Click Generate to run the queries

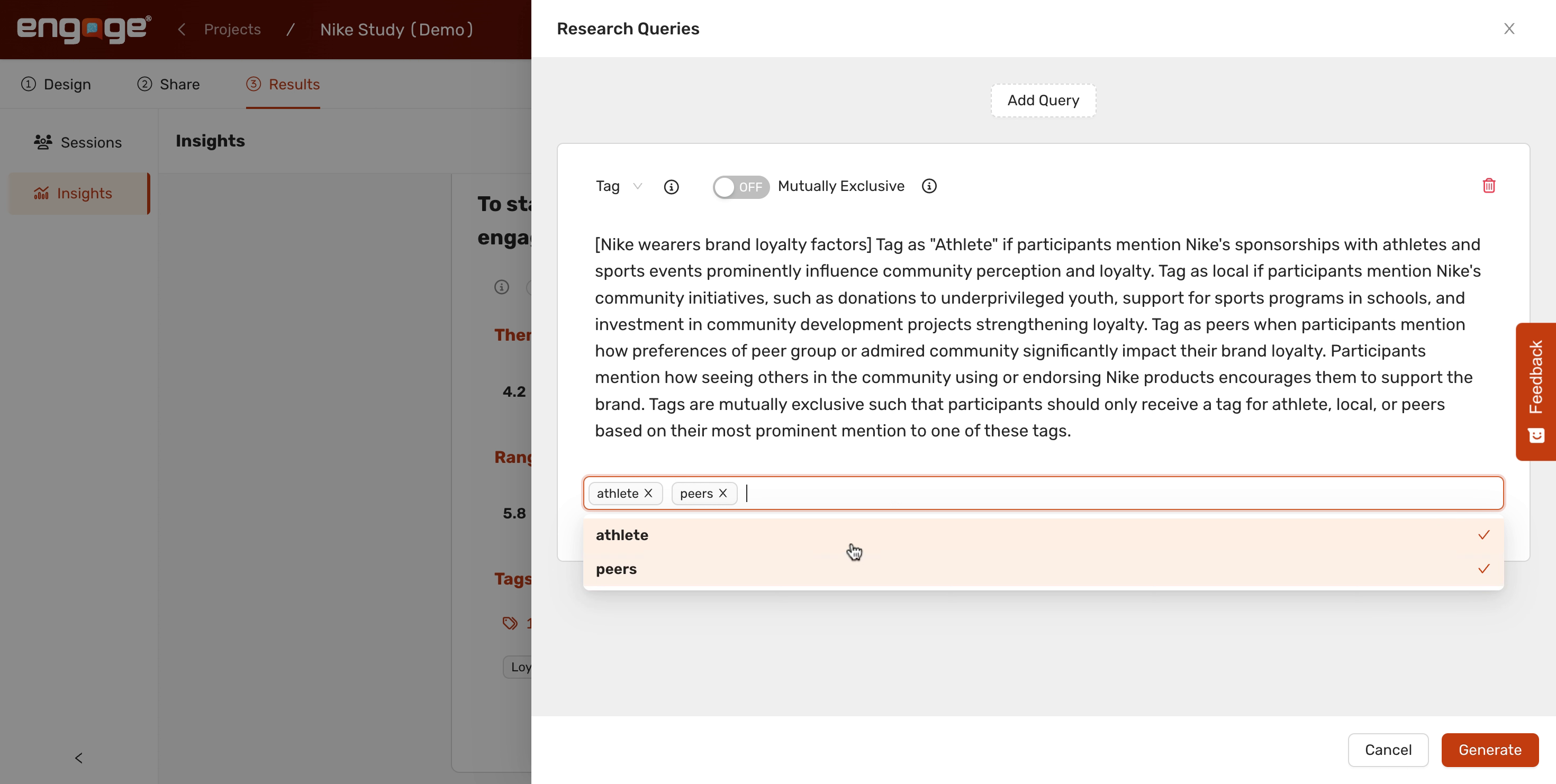pos(1489,750)
